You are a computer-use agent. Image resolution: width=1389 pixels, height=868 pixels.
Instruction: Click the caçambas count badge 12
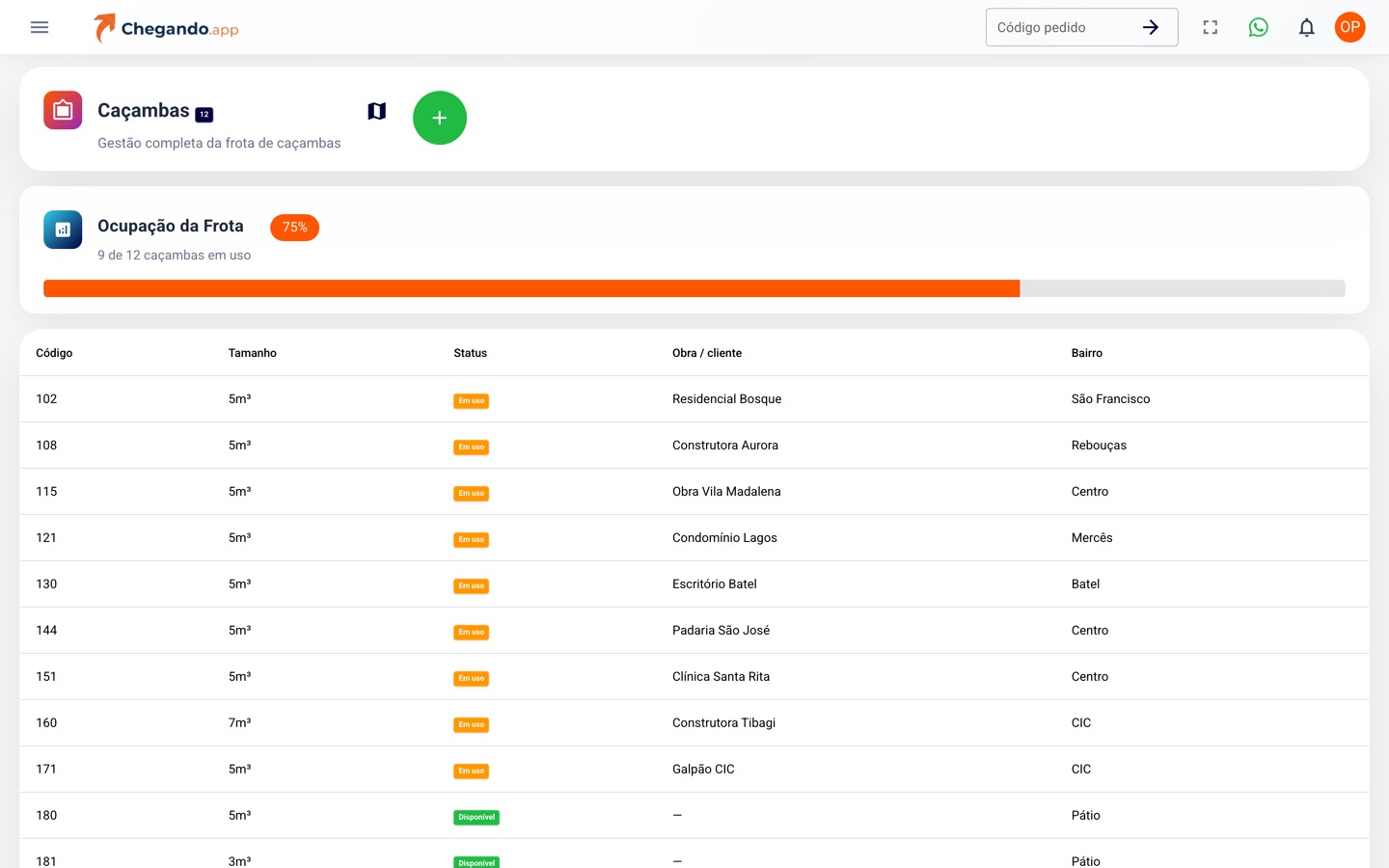pos(204,114)
